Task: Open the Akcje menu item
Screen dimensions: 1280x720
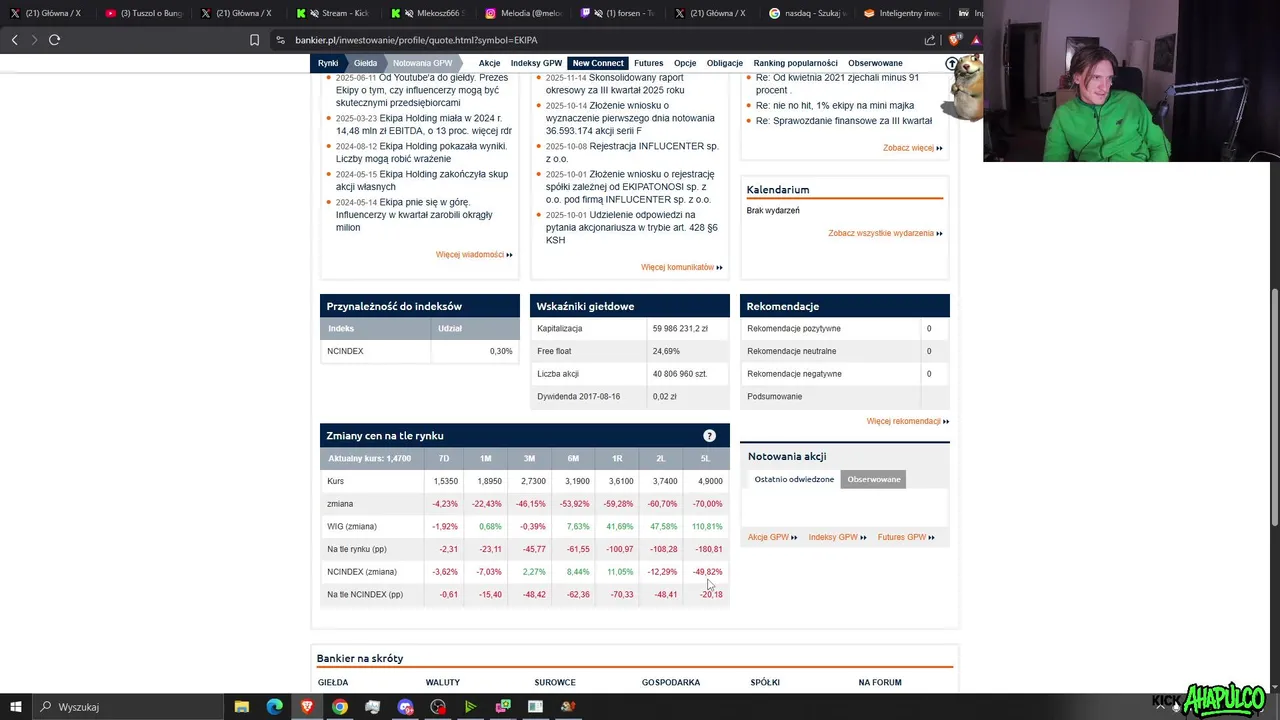Action: [489, 63]
